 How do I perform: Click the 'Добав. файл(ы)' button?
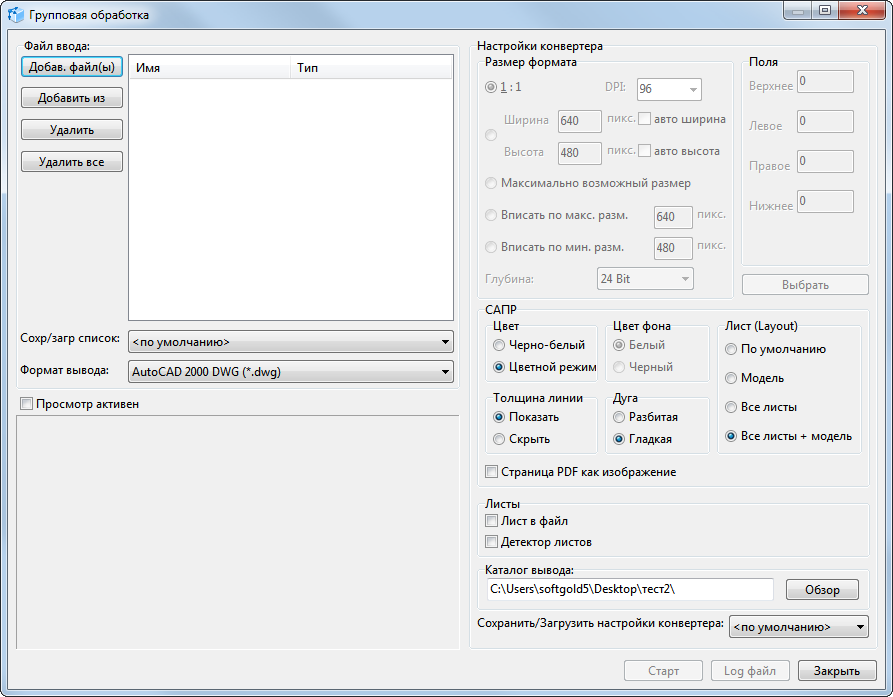(71, 68)
